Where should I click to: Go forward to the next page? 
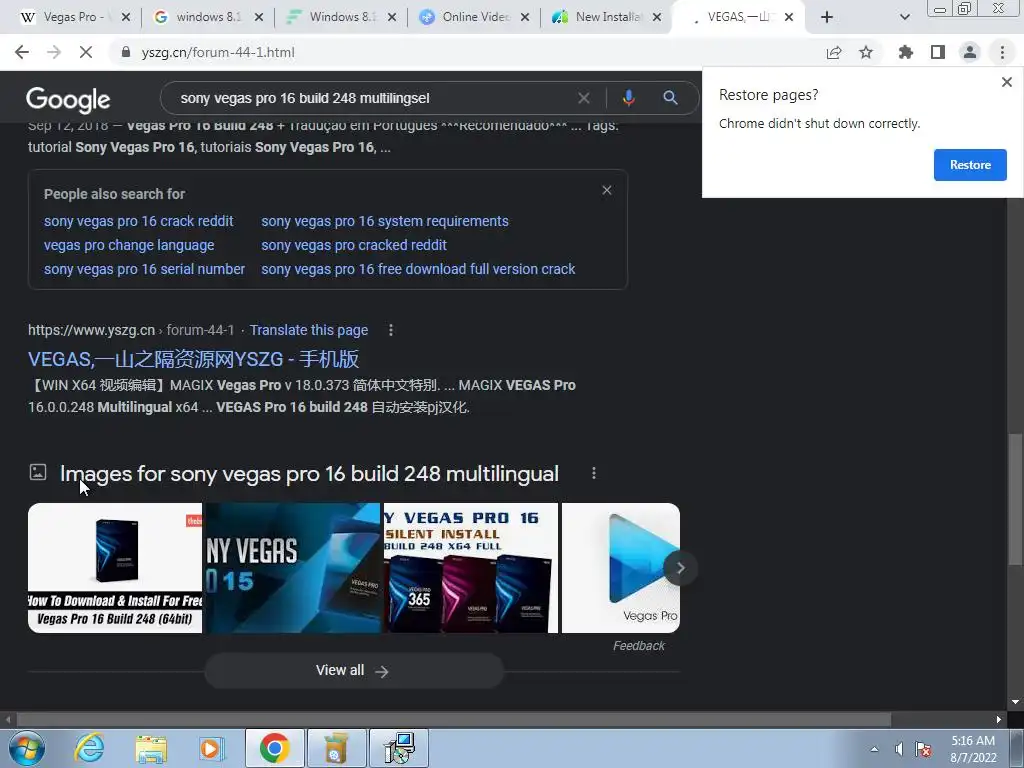coord(54,52)
